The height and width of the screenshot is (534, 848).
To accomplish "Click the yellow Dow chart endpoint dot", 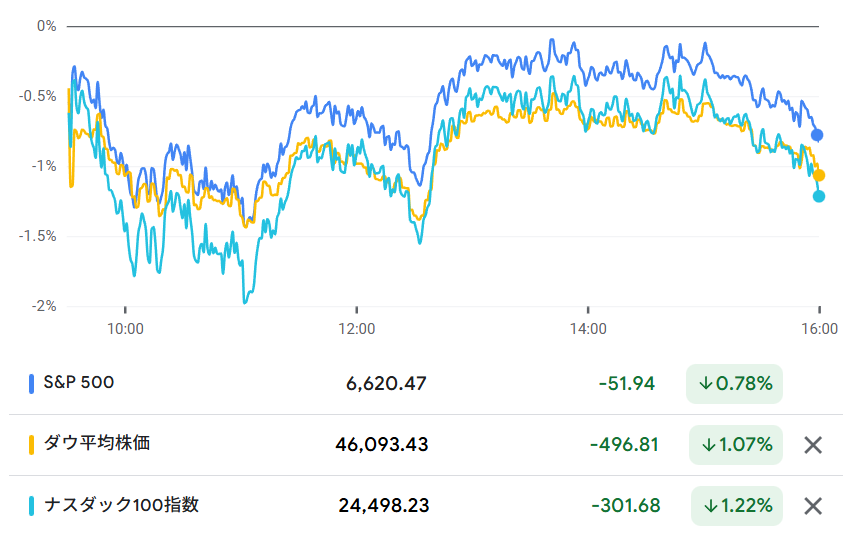I will [x=819, y=175].
